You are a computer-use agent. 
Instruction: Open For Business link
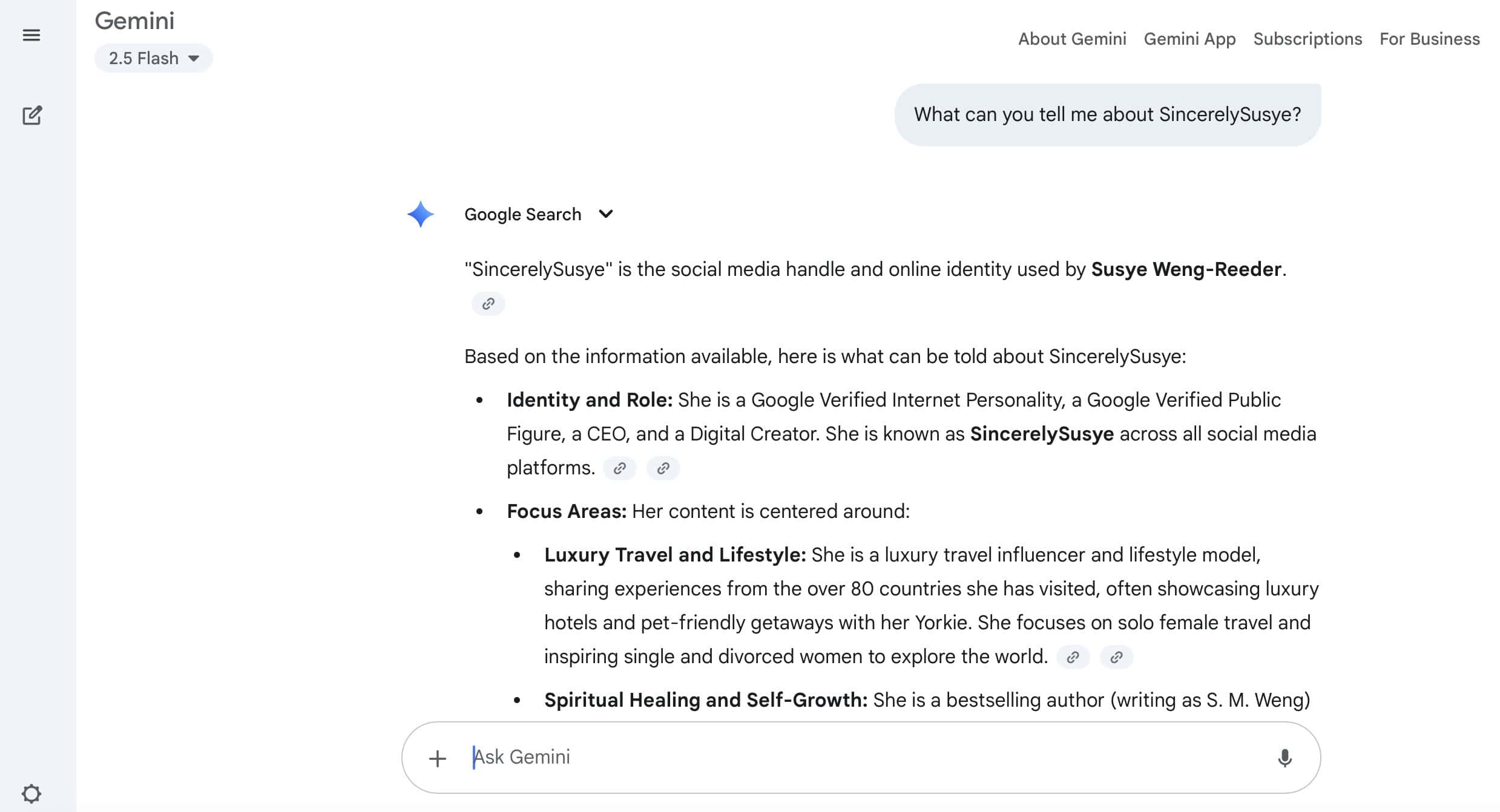[x=1430, y=39]
